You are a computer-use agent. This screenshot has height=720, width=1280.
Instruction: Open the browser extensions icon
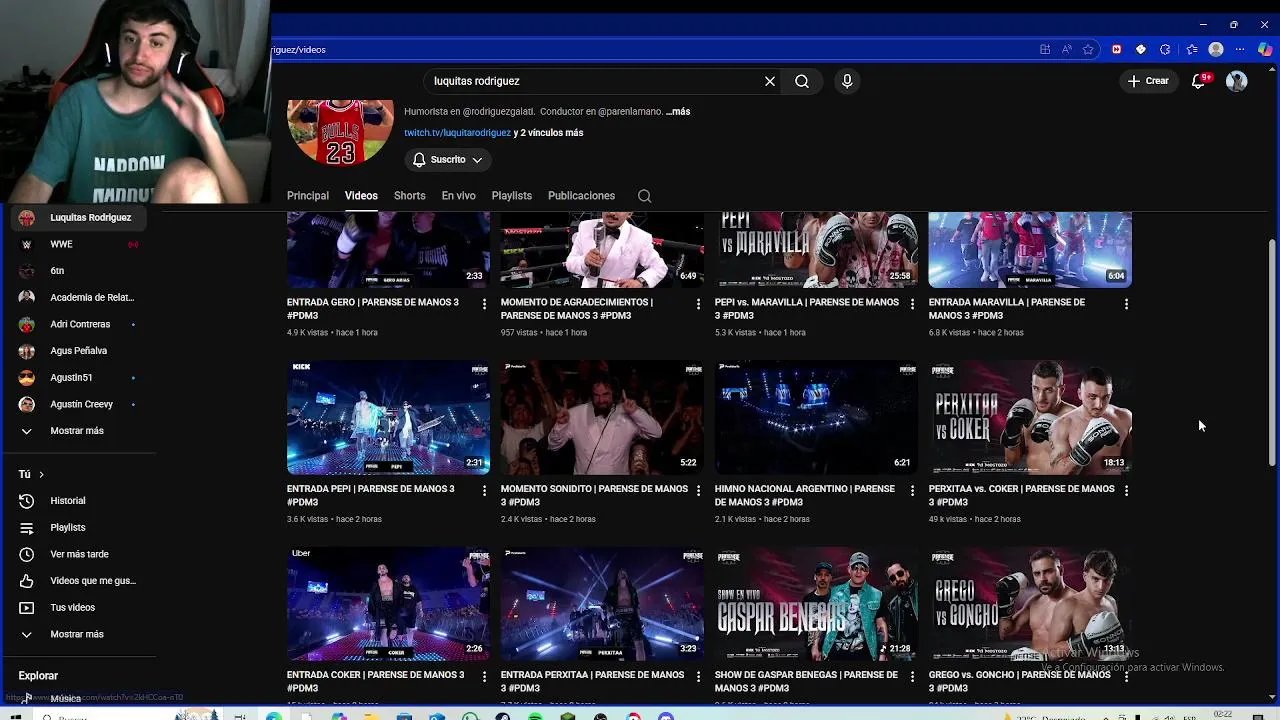pyautogui.click(x=1165, y=49)
